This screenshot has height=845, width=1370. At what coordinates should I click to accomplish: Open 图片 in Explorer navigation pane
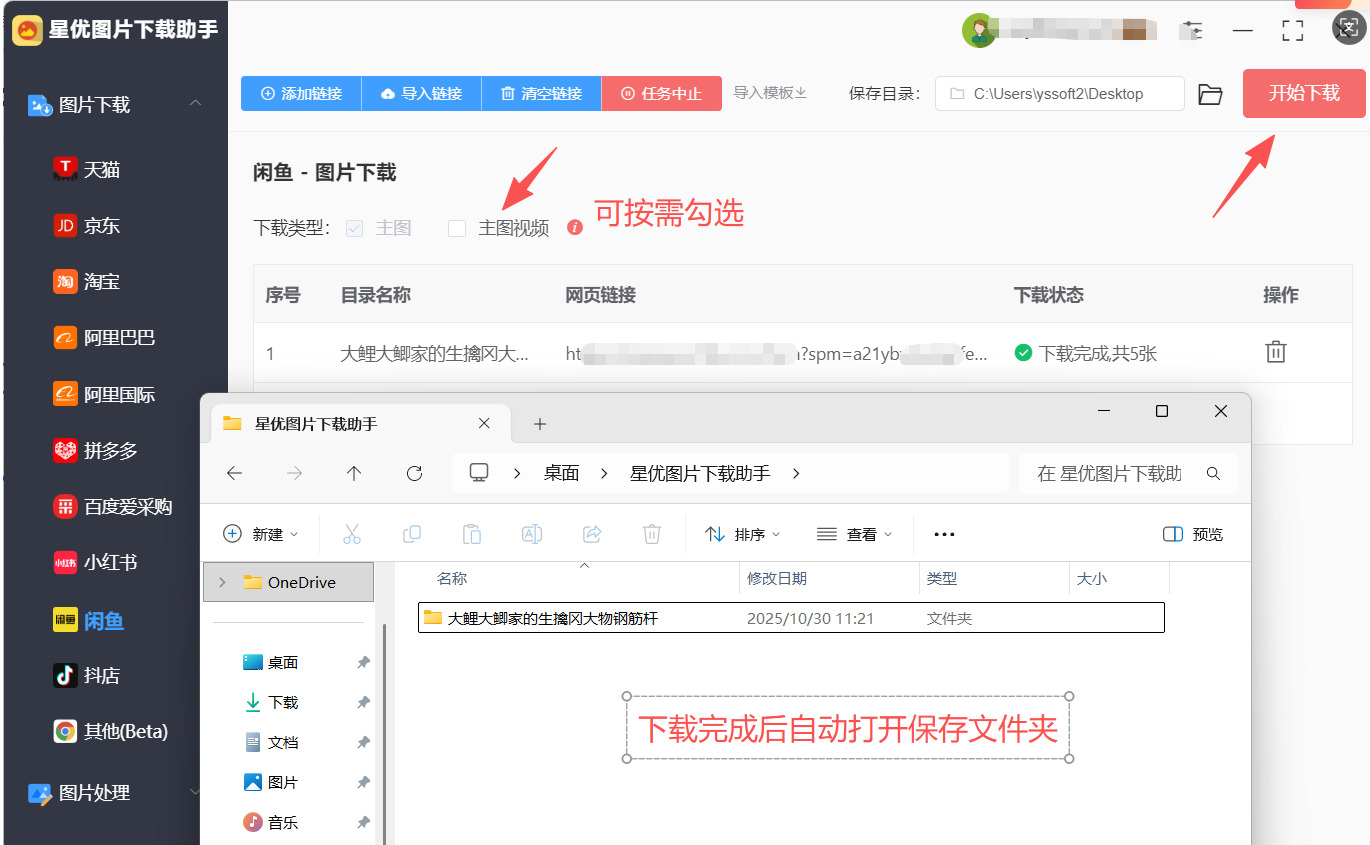click(x=283, y=782)
